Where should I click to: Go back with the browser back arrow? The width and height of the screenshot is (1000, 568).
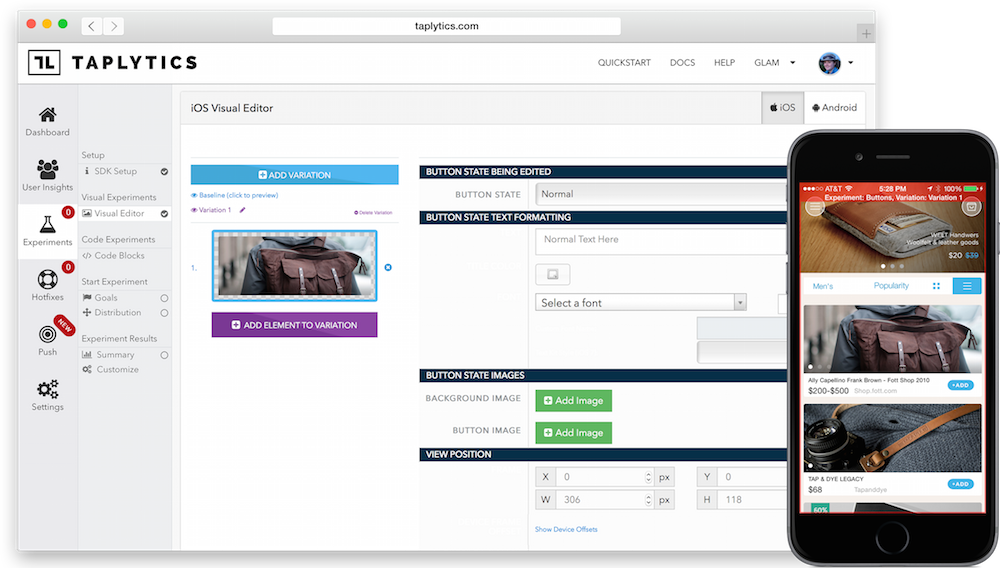tap(92, 26)
